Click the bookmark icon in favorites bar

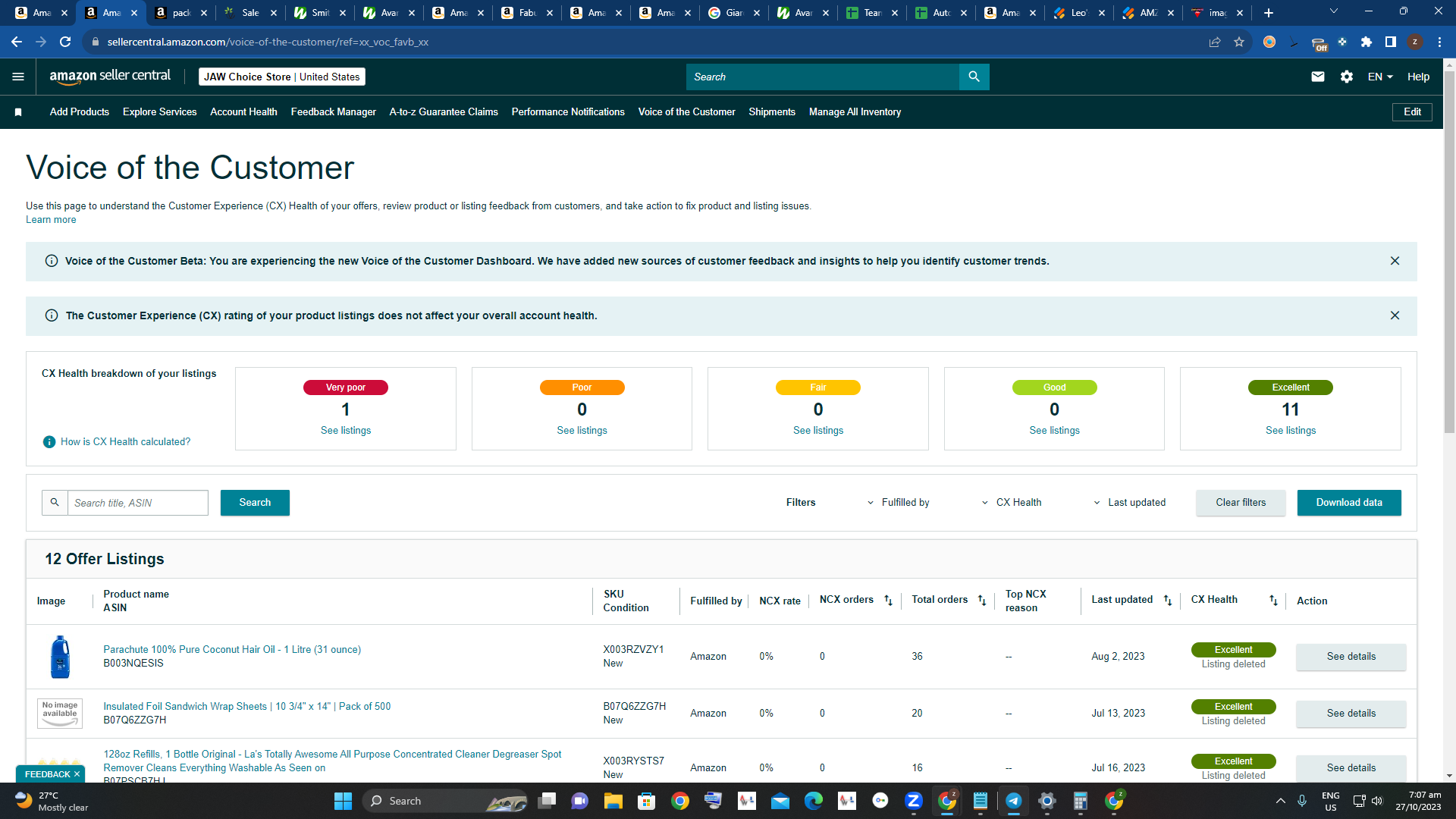tap(18, 112)
